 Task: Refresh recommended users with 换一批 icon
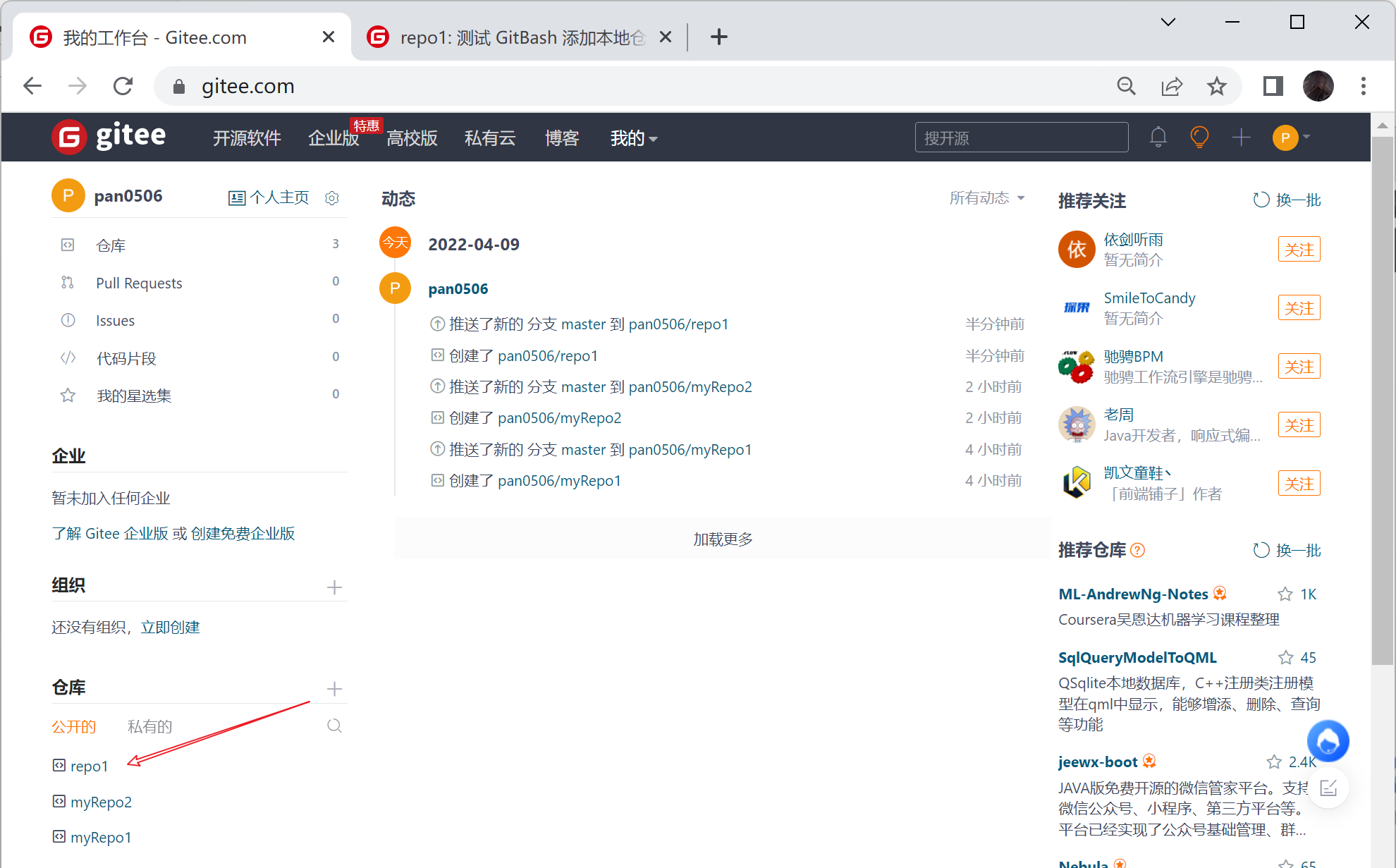point(1261,200)
